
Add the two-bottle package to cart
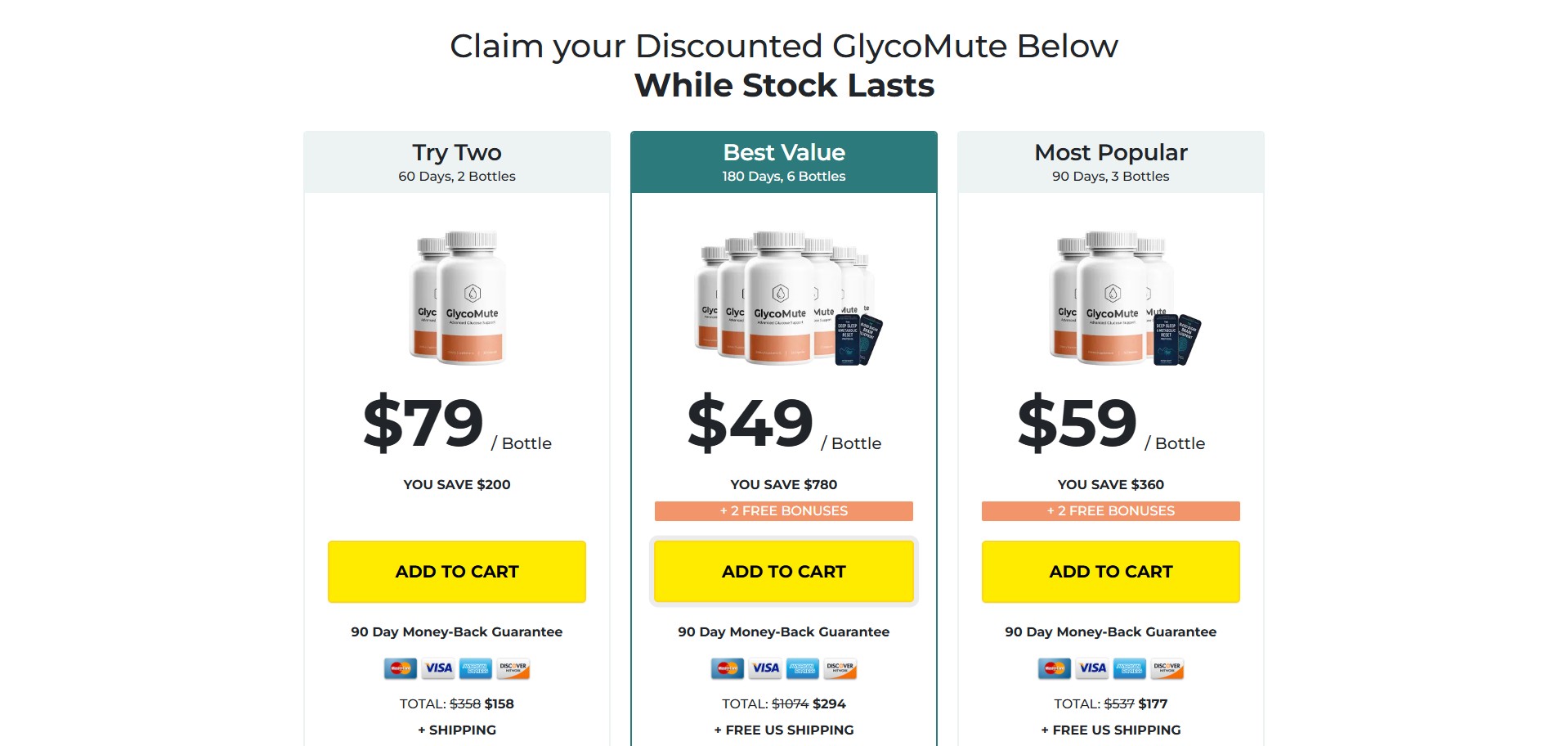(457, 572)
